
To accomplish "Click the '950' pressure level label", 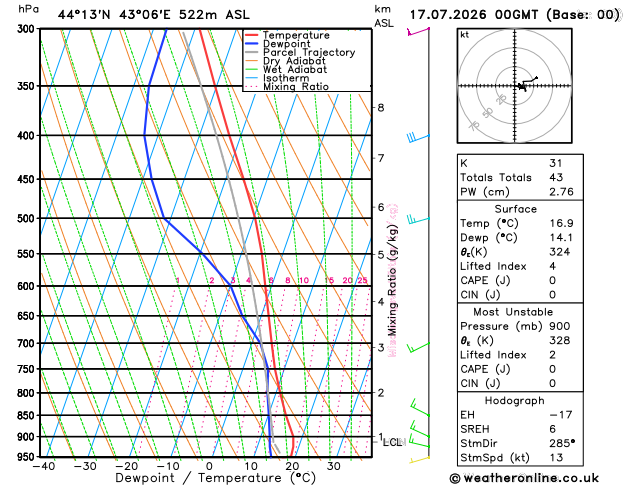I will 28,457.
